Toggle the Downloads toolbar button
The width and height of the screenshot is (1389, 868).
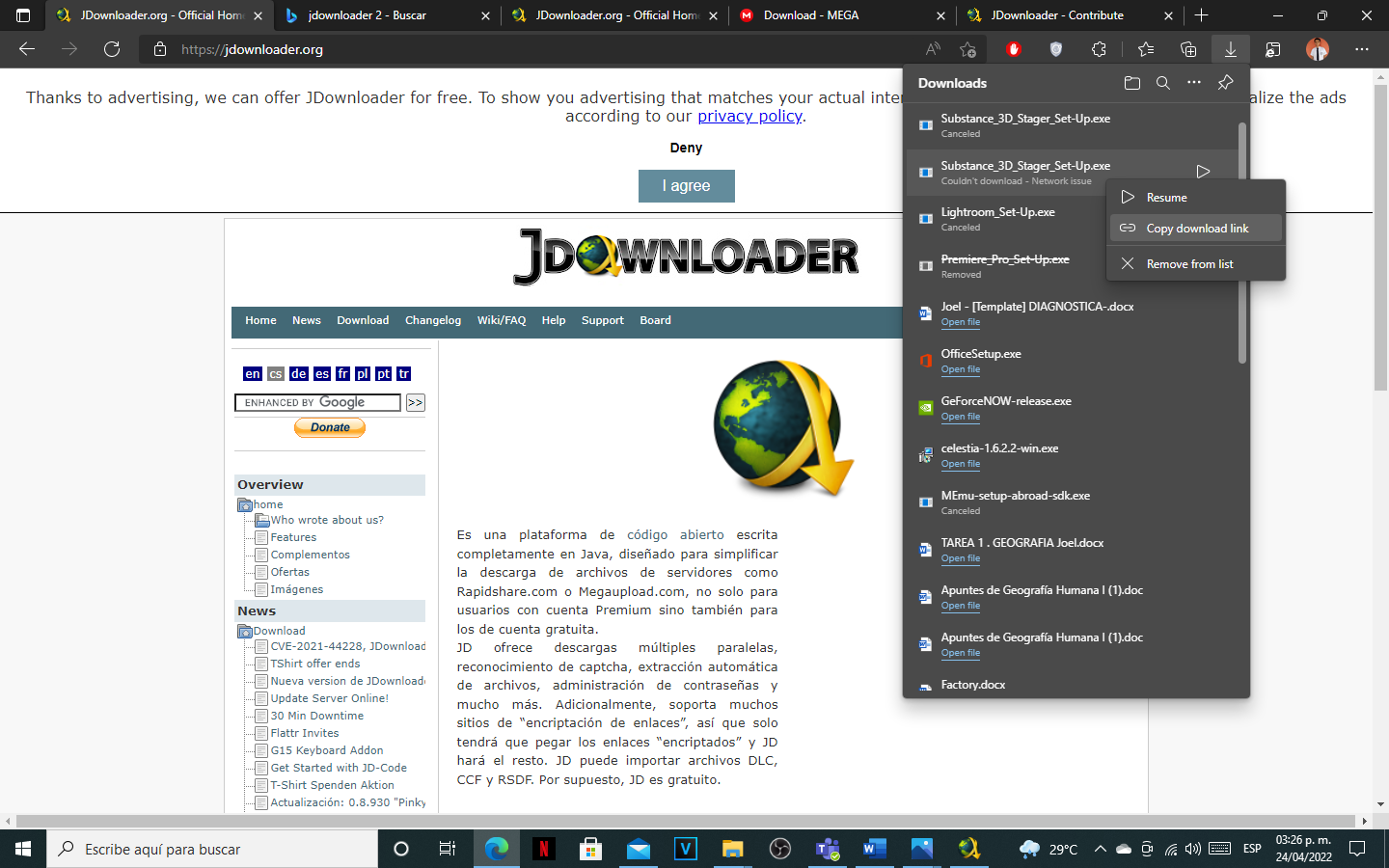[x=1231, y=49]
